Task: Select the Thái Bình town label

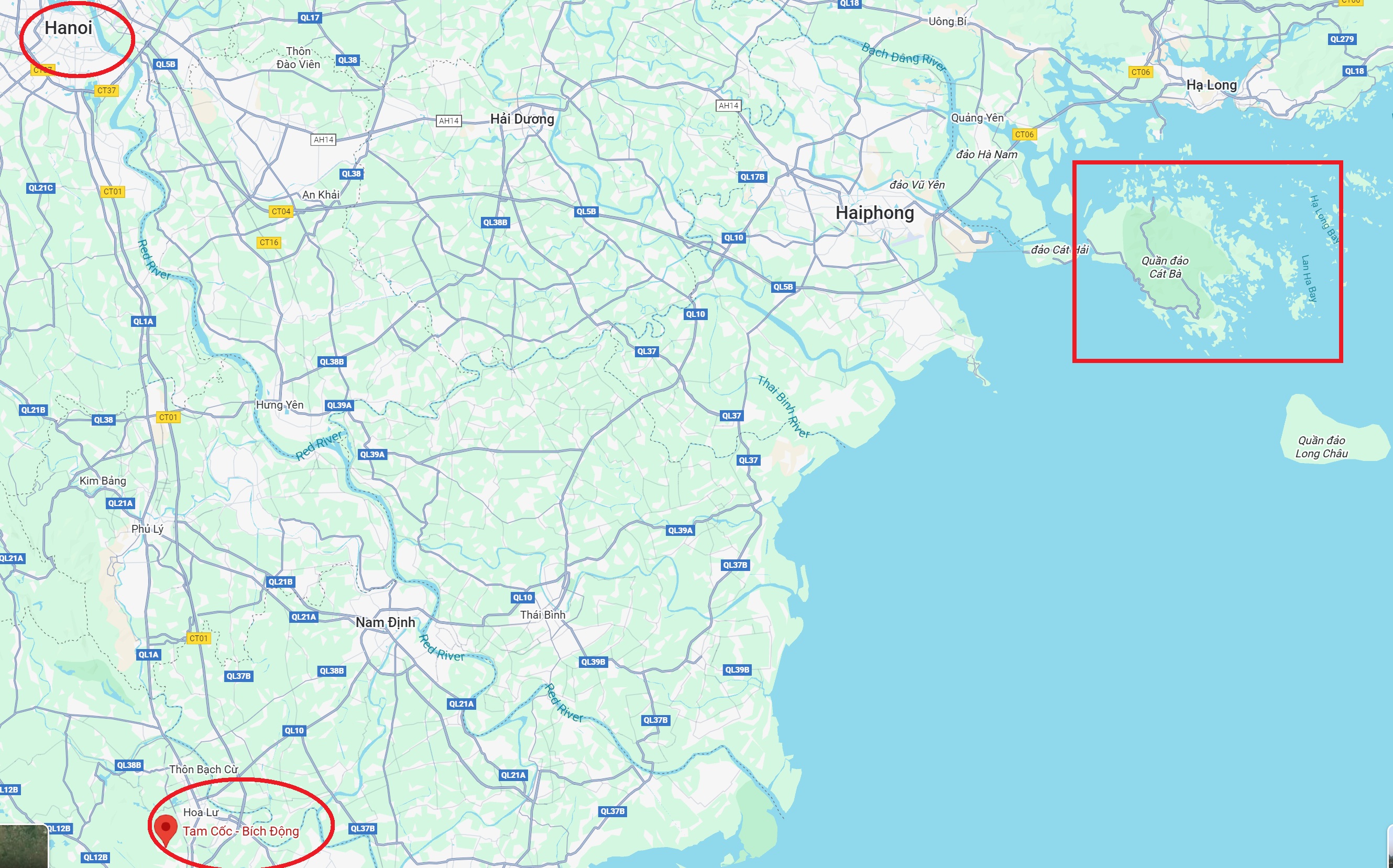Action: pos(542,615)
